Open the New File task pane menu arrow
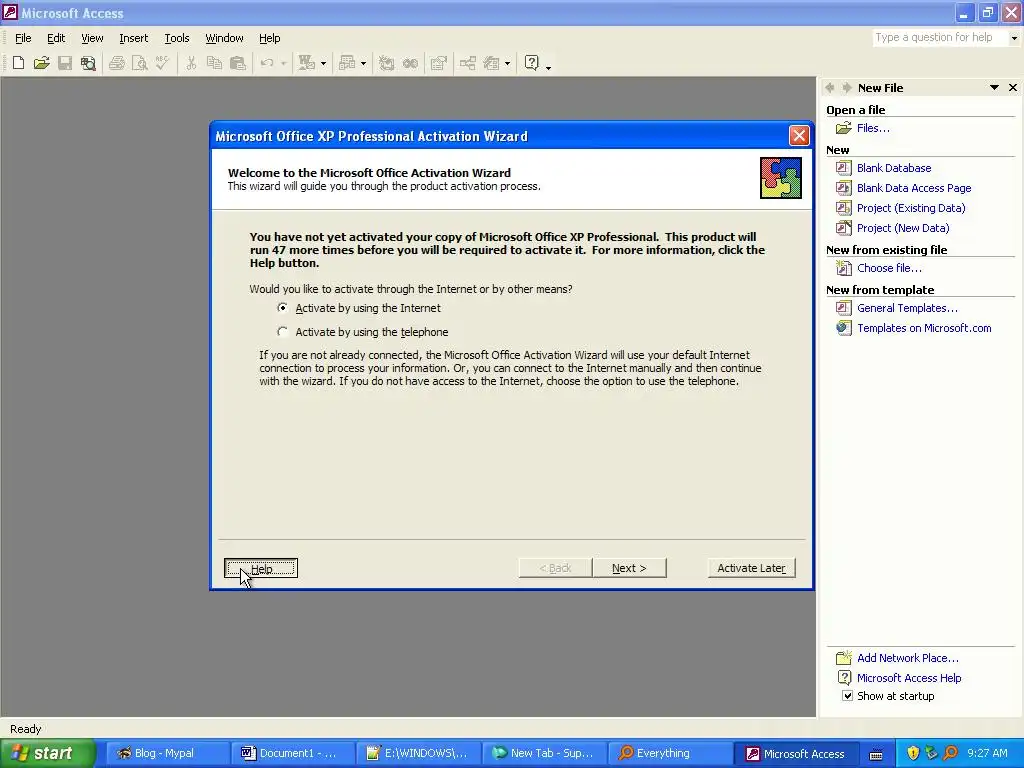 point(994,88)
